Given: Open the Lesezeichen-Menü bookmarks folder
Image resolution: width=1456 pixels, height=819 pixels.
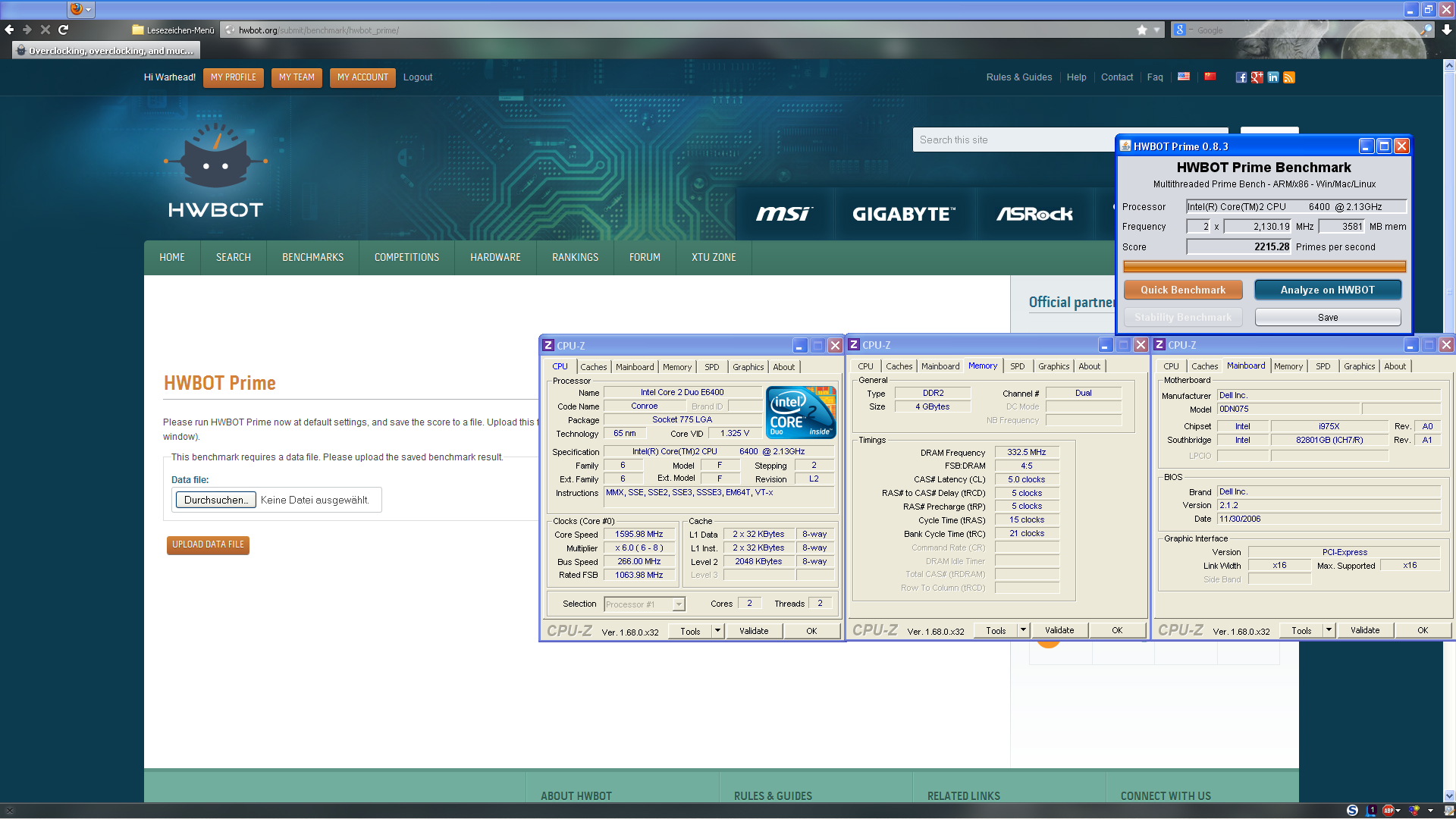Looking at the screenshot, I should pos(173,30).
